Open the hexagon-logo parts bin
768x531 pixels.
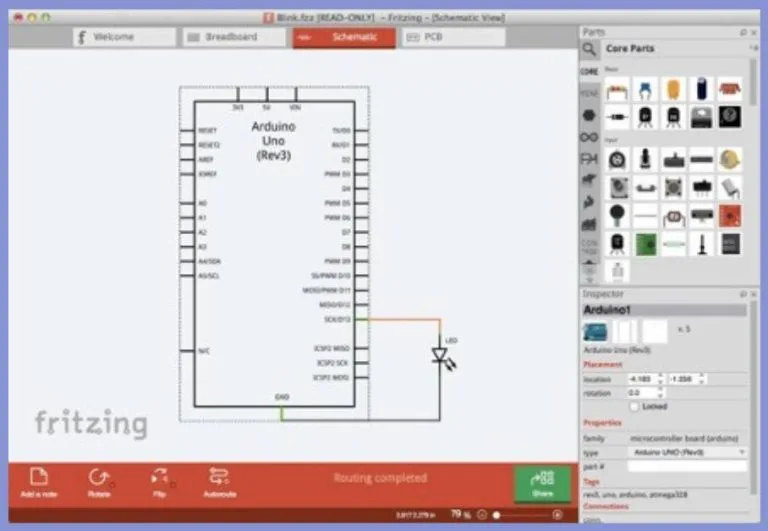click(x=589, y=115)
